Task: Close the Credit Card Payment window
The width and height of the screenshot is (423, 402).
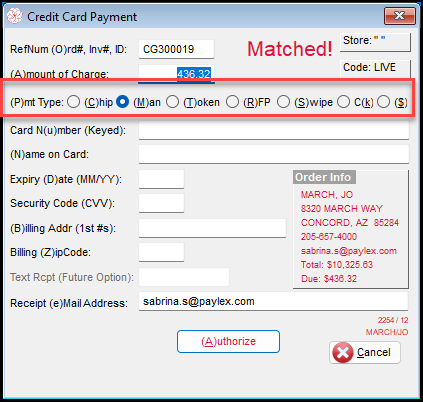Action: pos(400,16)
